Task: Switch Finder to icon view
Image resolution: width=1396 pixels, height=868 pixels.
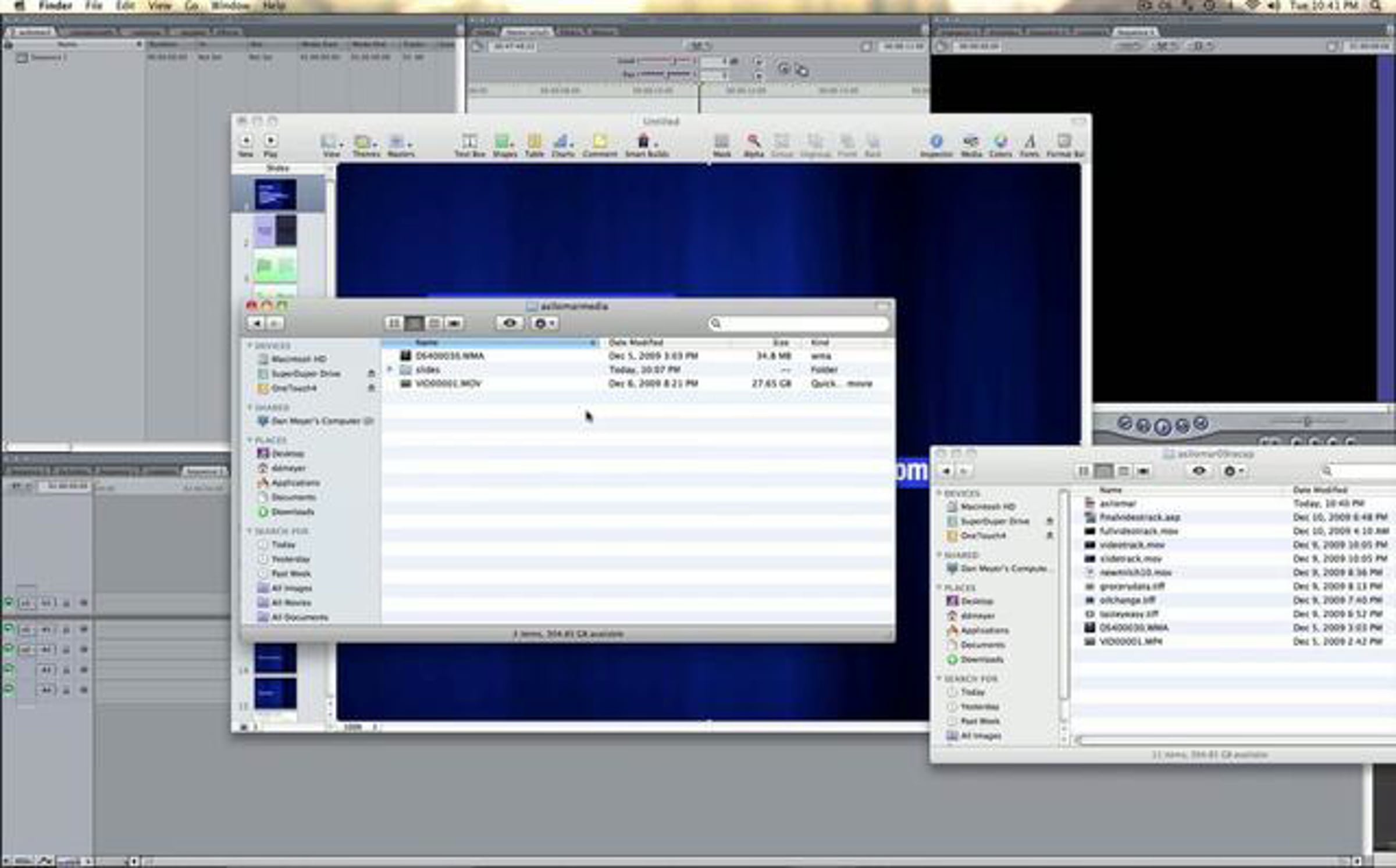Action: 394,323
